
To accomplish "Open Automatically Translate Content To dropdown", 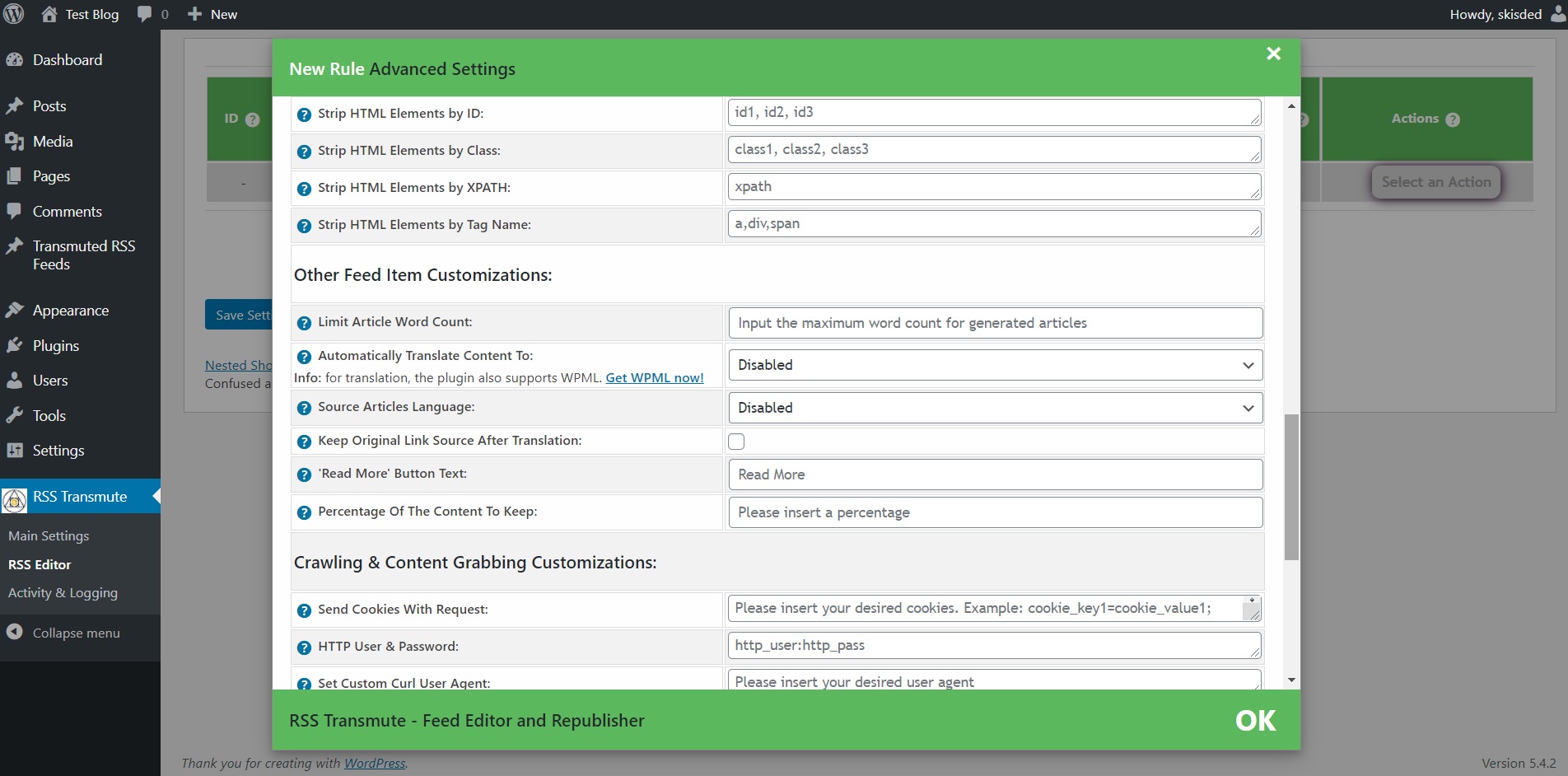I will (995, 365).
